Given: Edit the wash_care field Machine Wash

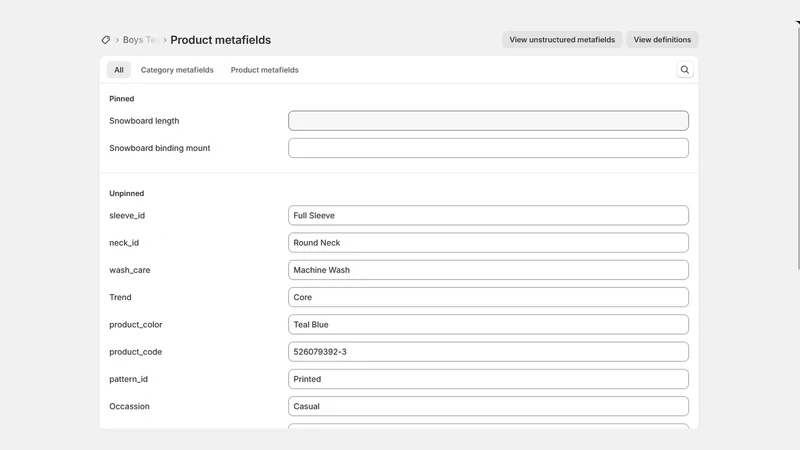Looking at the screenshot, I should (488, 270).
